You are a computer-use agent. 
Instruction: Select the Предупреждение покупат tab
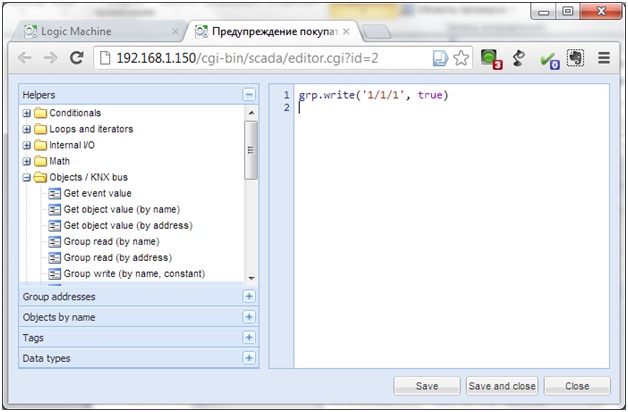click(272, 31)
